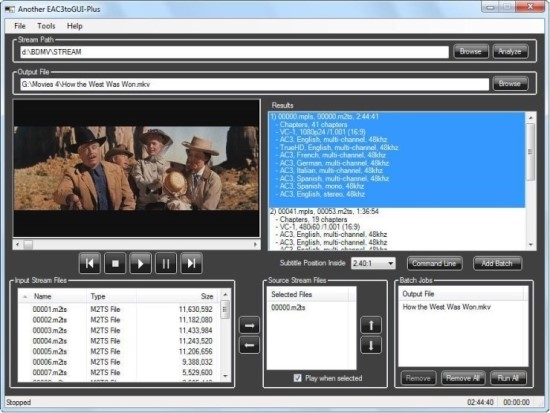Open the Command Line window button
Image resolution: width=550 pixels, height=413 pixels.
[x=434, y=263]
